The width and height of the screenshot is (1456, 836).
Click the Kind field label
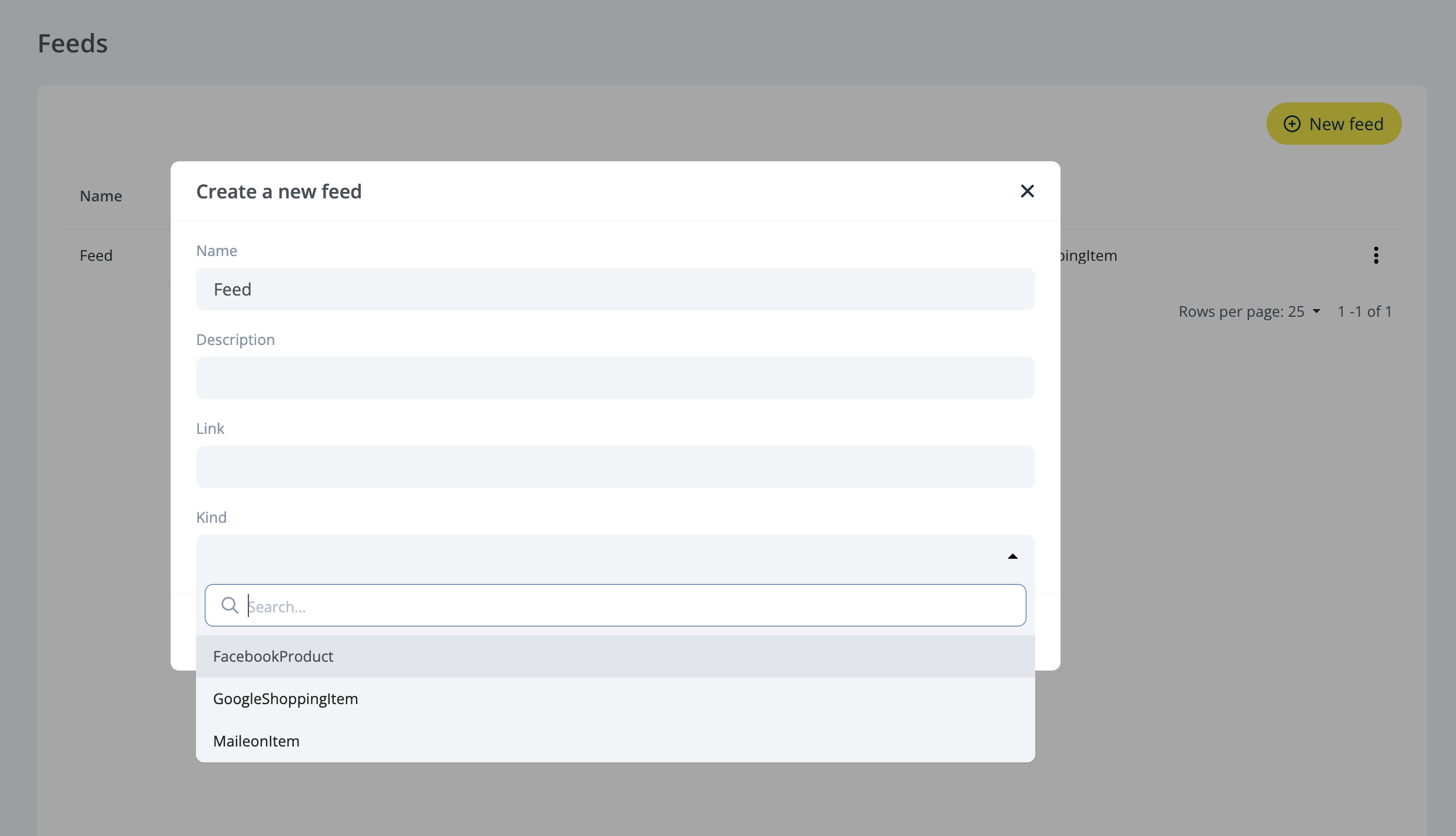tap(211, 517)
